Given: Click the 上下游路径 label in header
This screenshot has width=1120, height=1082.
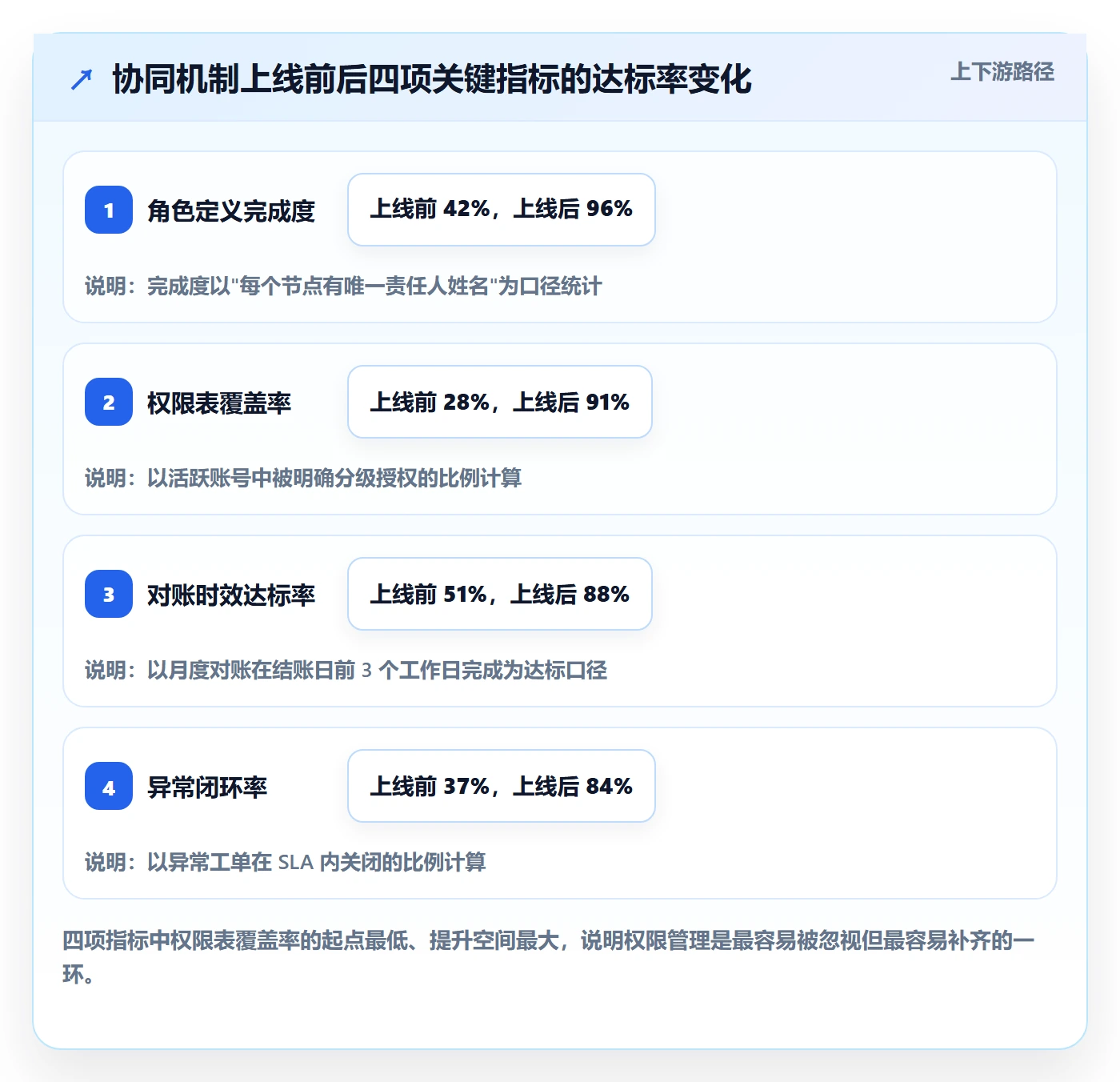Looking at the screenshot, I should pyautogui.click(x=1002, y=72).
